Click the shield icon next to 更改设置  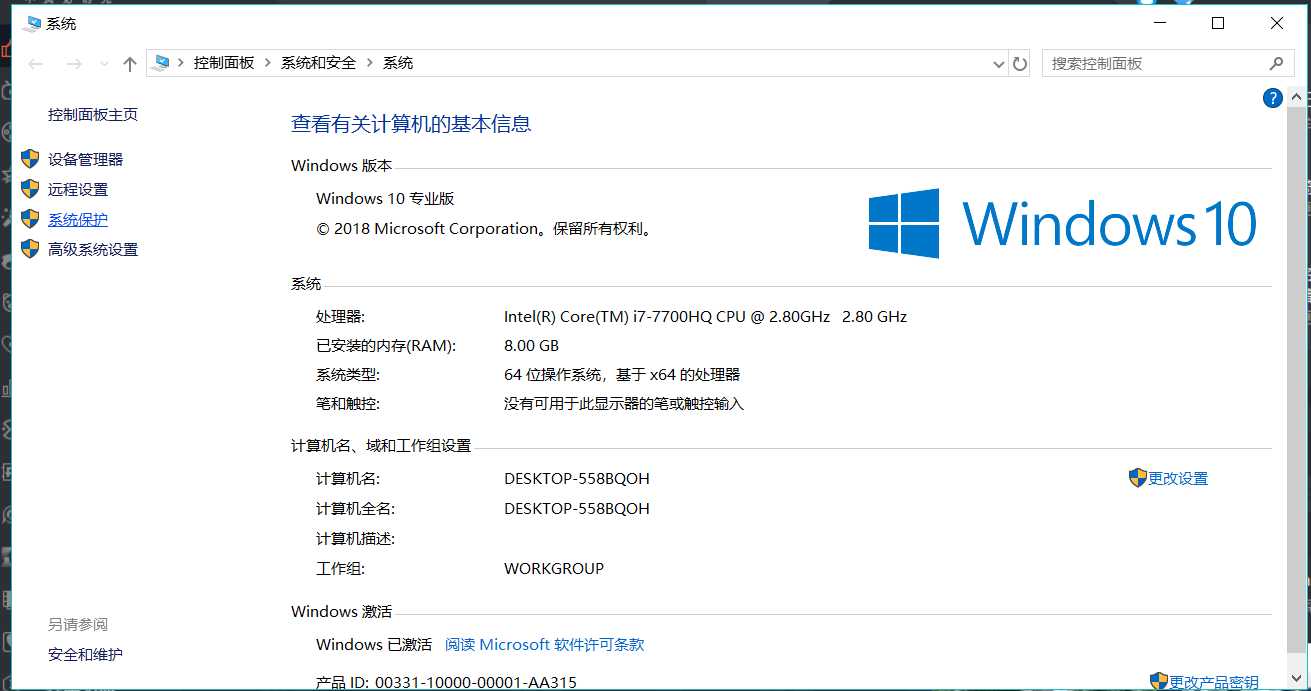(x=1137, y=478)
